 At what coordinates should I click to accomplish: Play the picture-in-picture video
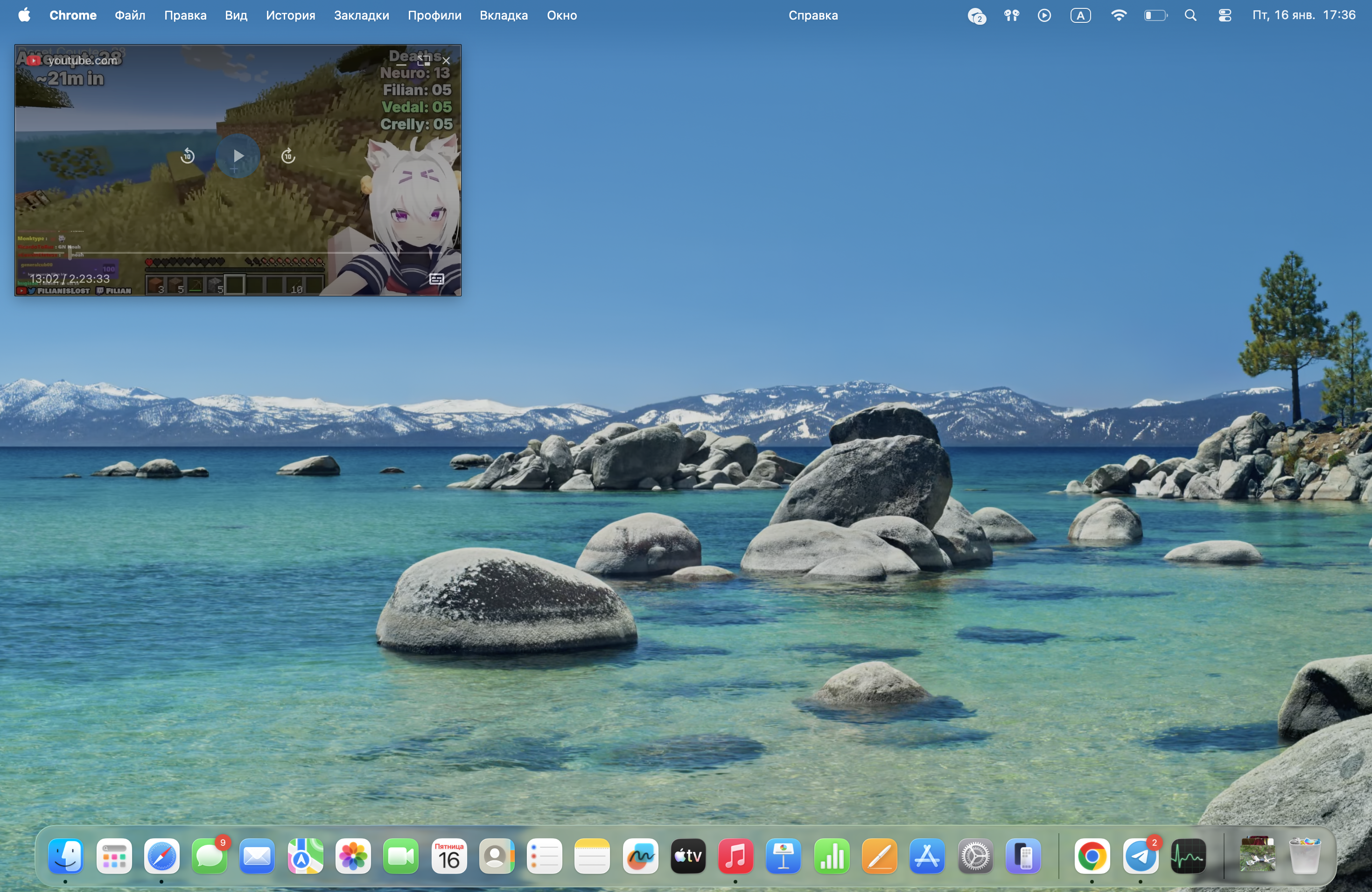[x=238, y=155]
